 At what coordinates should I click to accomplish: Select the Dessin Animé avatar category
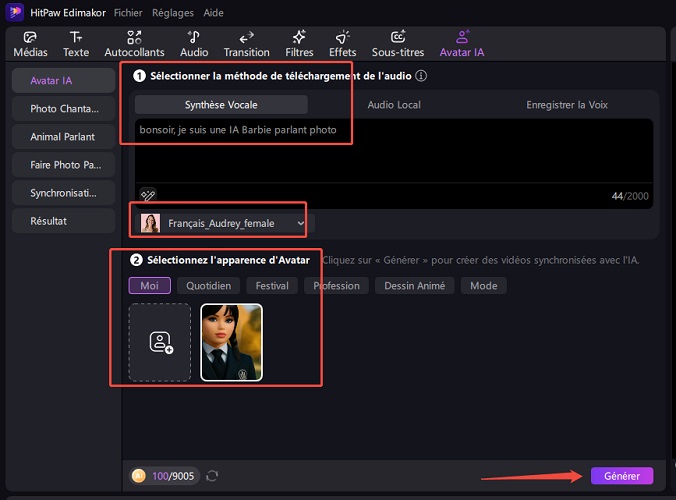click(x=415, y=286)
